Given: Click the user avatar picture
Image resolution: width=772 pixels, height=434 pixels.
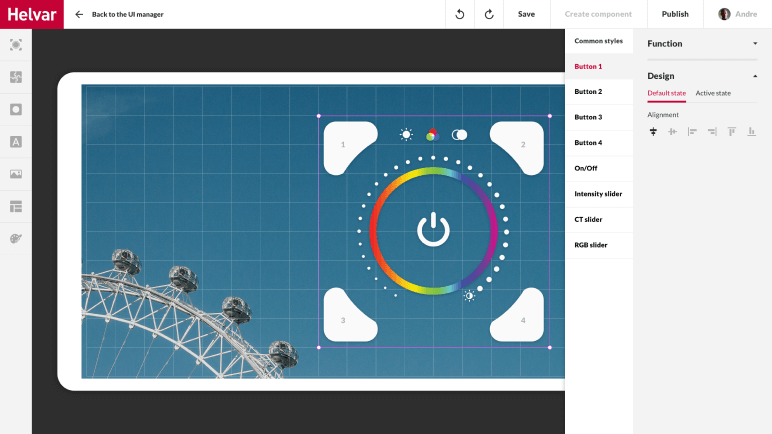Looking at the screenshot, I should (x=724, y=14).
